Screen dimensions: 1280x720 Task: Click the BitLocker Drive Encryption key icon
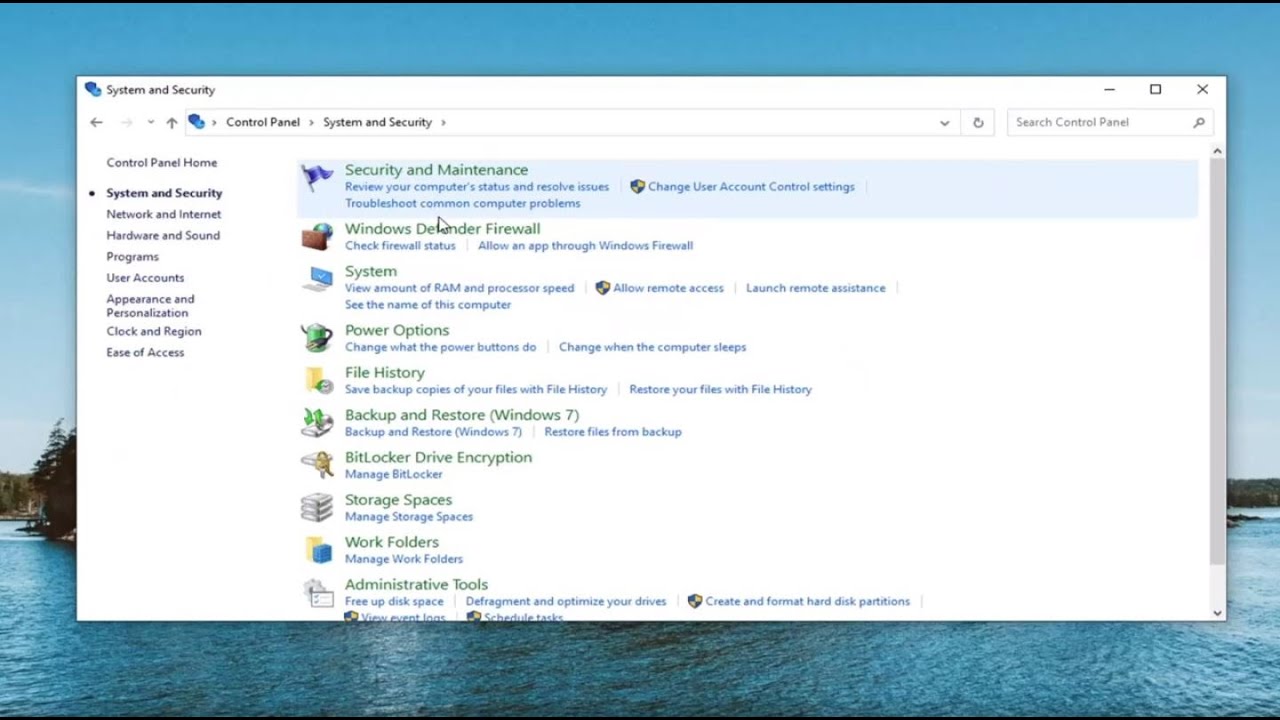(317, 465)
